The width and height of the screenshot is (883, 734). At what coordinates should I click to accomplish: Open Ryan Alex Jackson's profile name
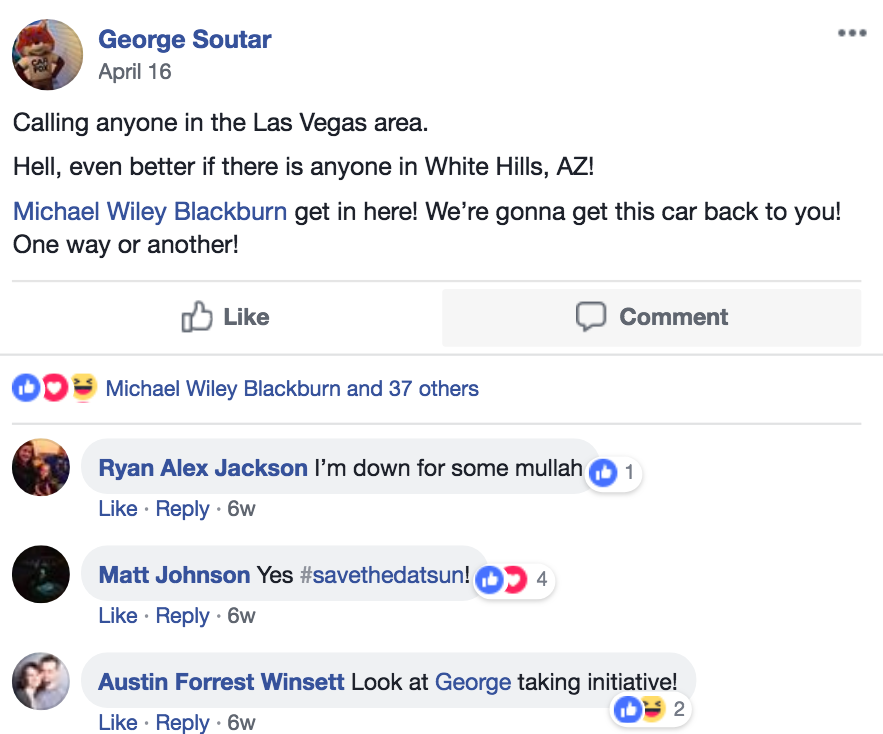pos(203,468)
